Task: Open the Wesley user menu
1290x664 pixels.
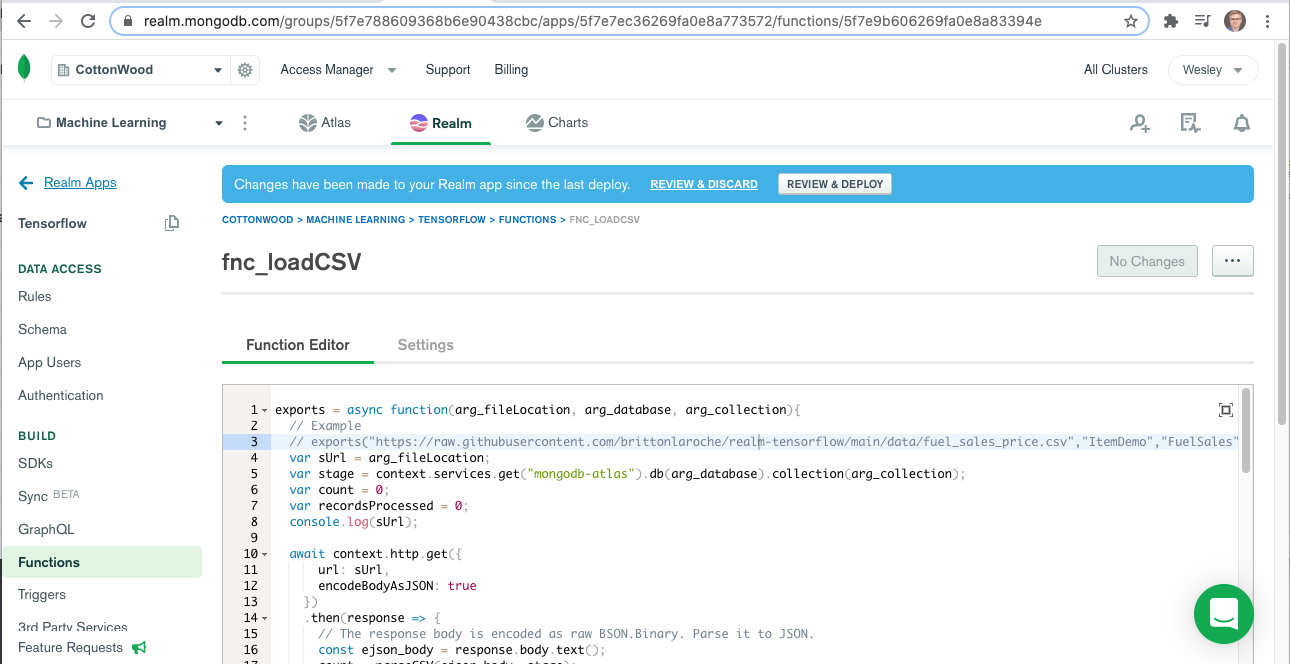Action: tap(1213, 70)
